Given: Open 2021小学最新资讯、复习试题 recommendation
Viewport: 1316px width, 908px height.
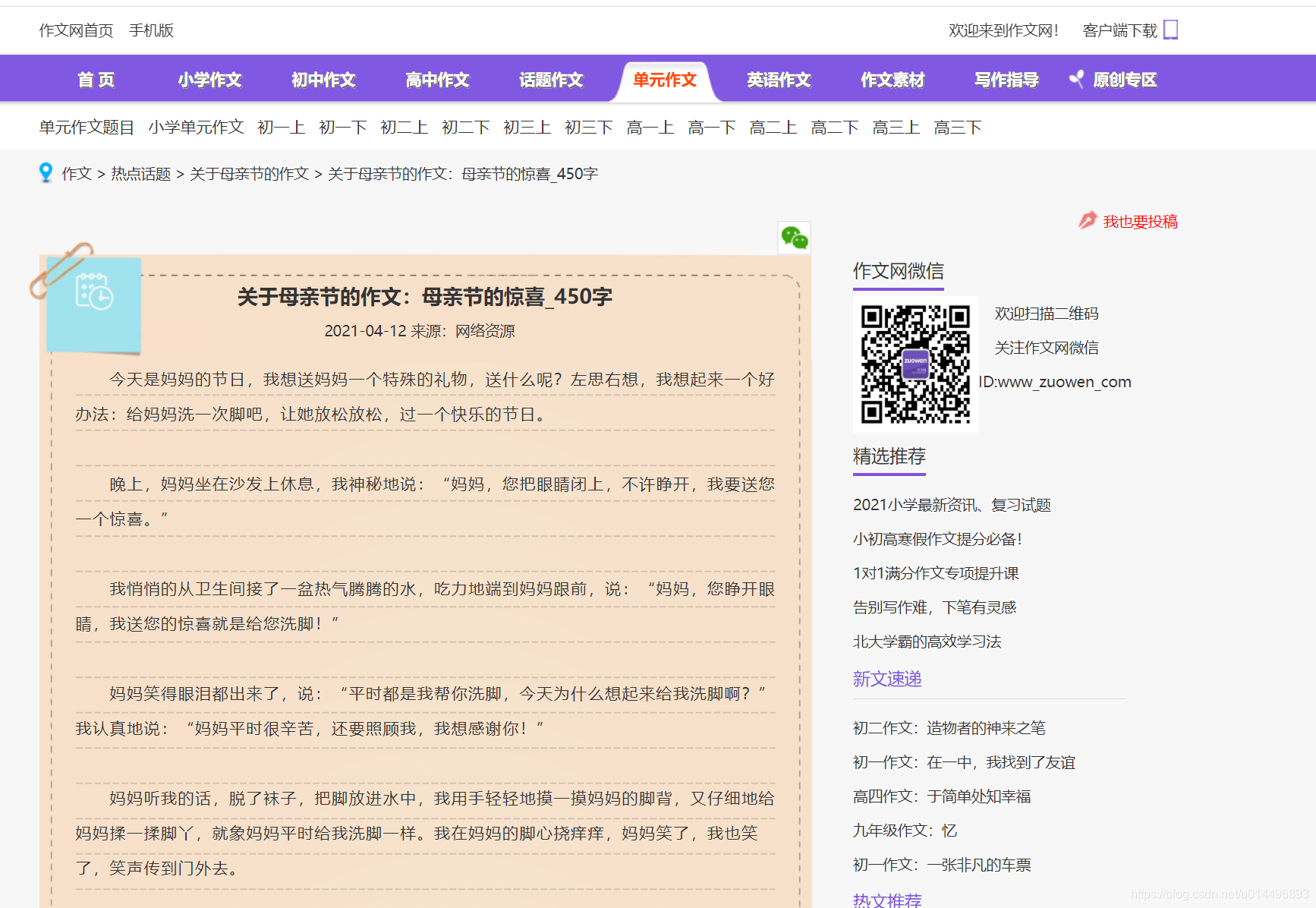Looking at the screenshot, I should (x=952, y=505).
